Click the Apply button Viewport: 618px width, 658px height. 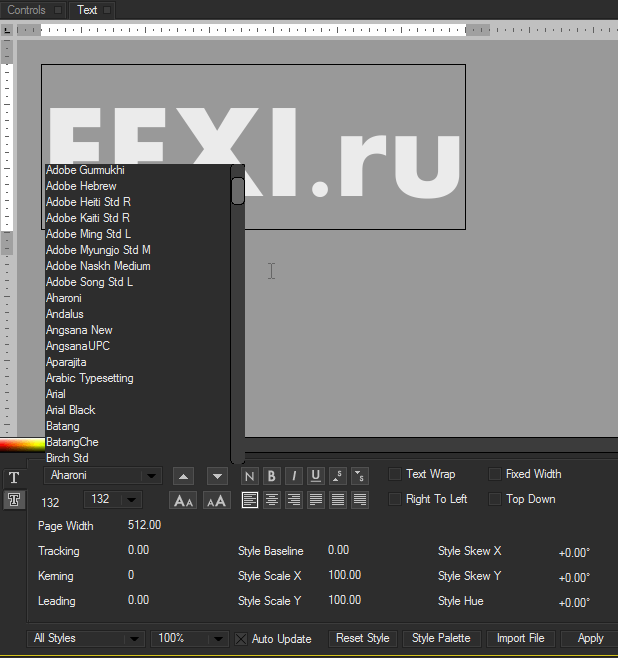click(x=590, y=638)
